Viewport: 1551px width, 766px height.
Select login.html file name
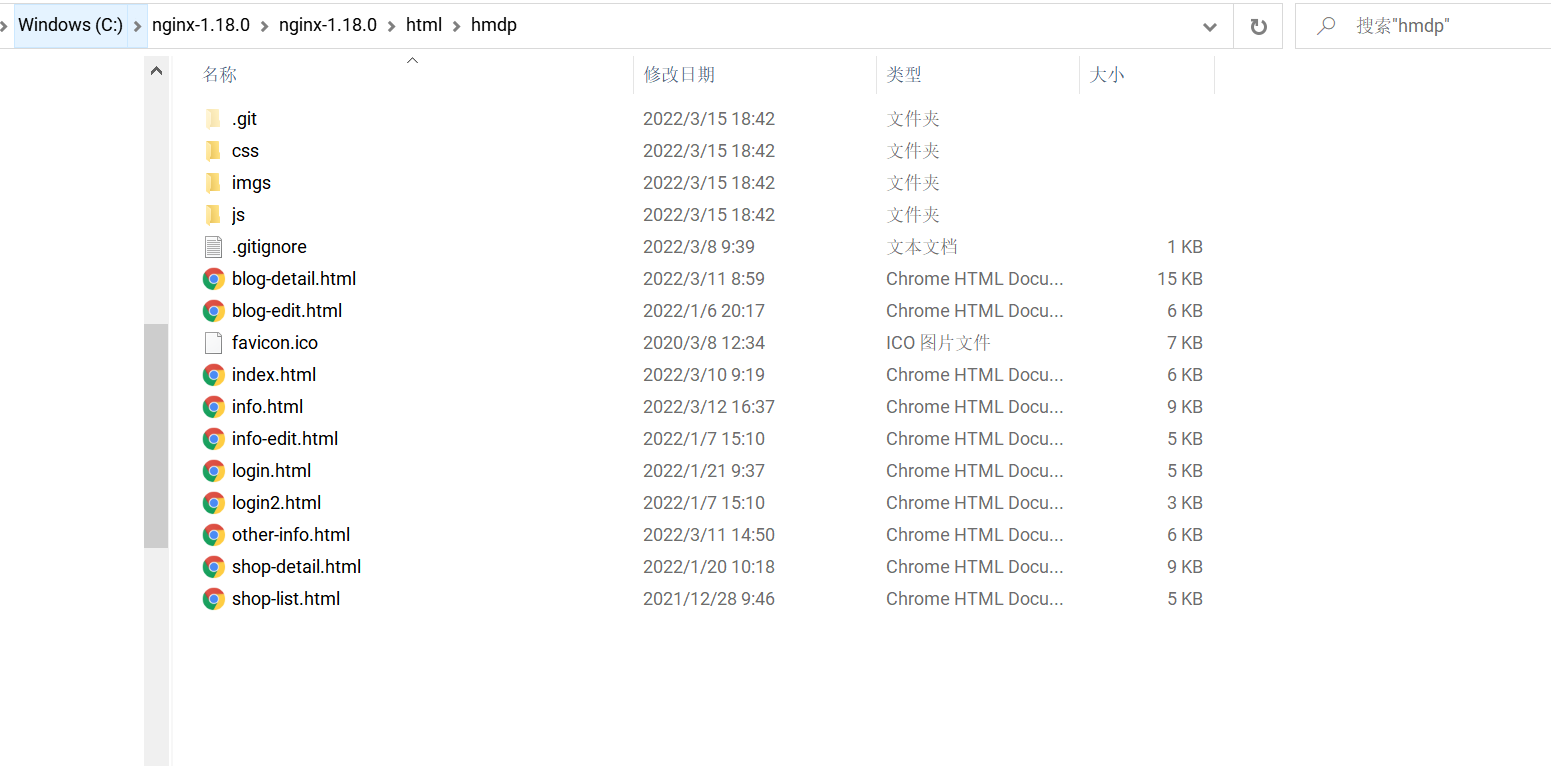271,471
